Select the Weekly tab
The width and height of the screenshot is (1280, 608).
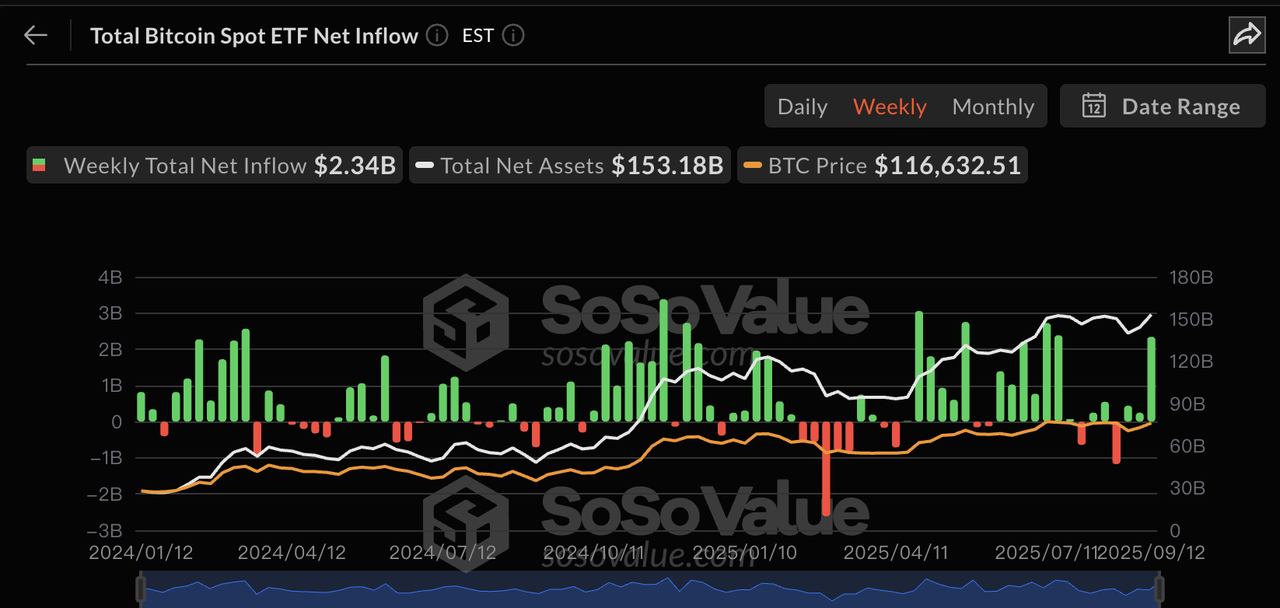pos(889,106)
